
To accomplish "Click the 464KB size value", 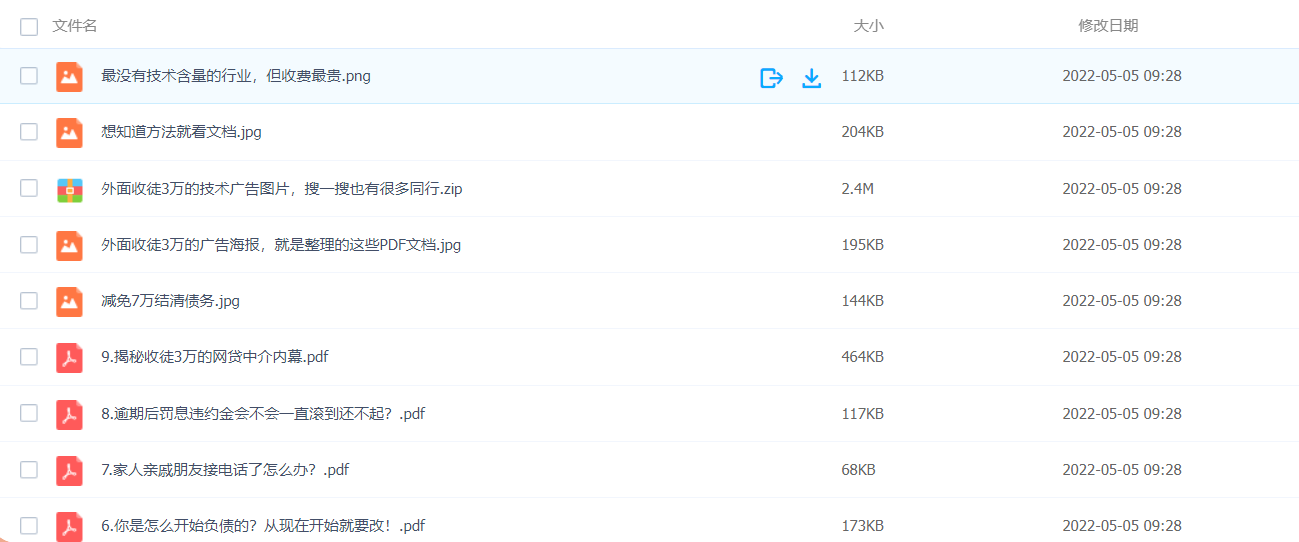I will tap(862, 357).
